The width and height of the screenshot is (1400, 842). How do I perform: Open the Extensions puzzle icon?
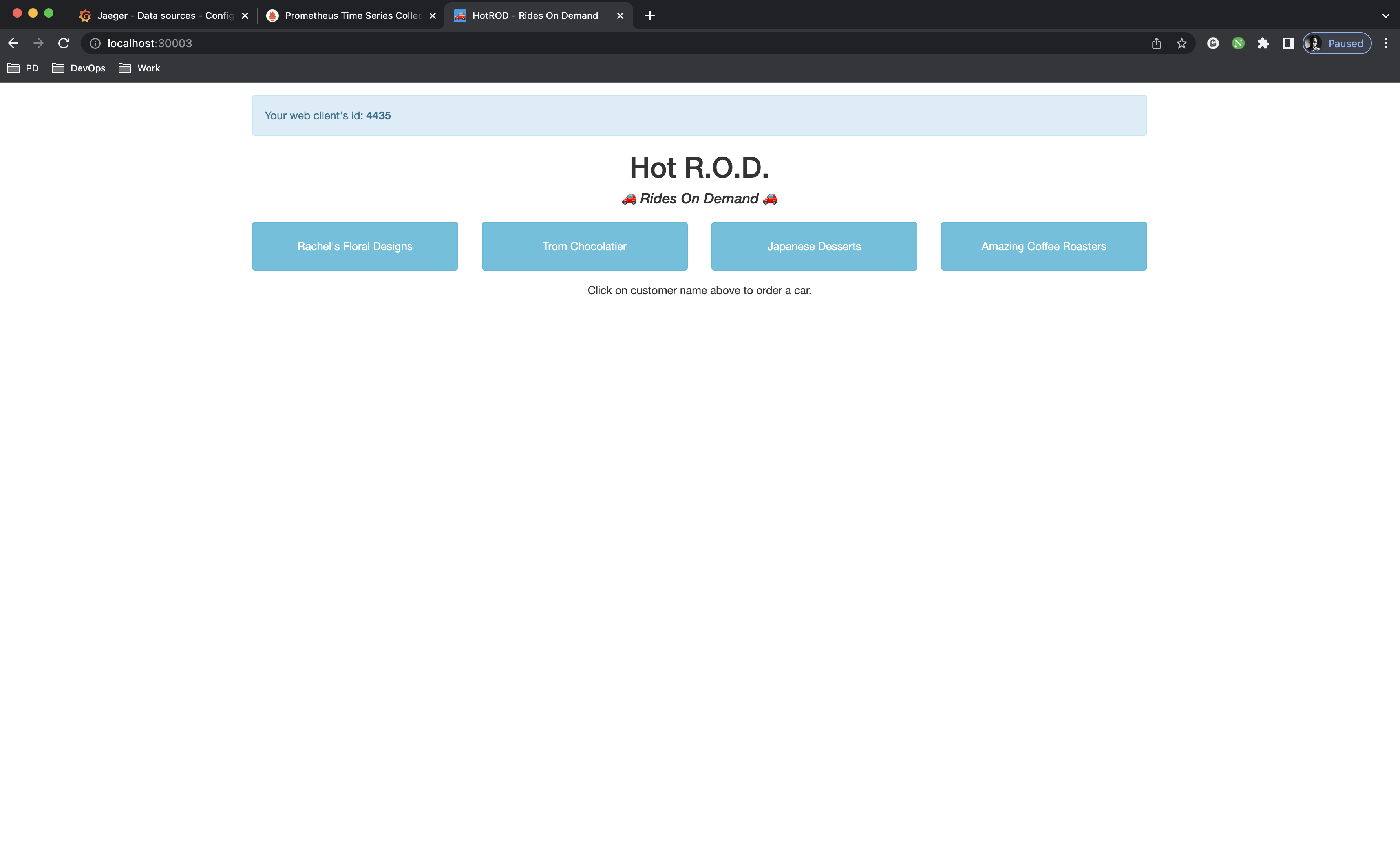tap(1263, 43)
